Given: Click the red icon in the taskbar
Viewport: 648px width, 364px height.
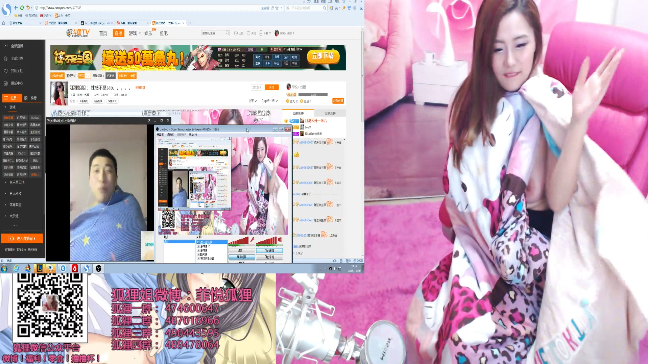Looking at the screenshot, I should click(75, 268).
